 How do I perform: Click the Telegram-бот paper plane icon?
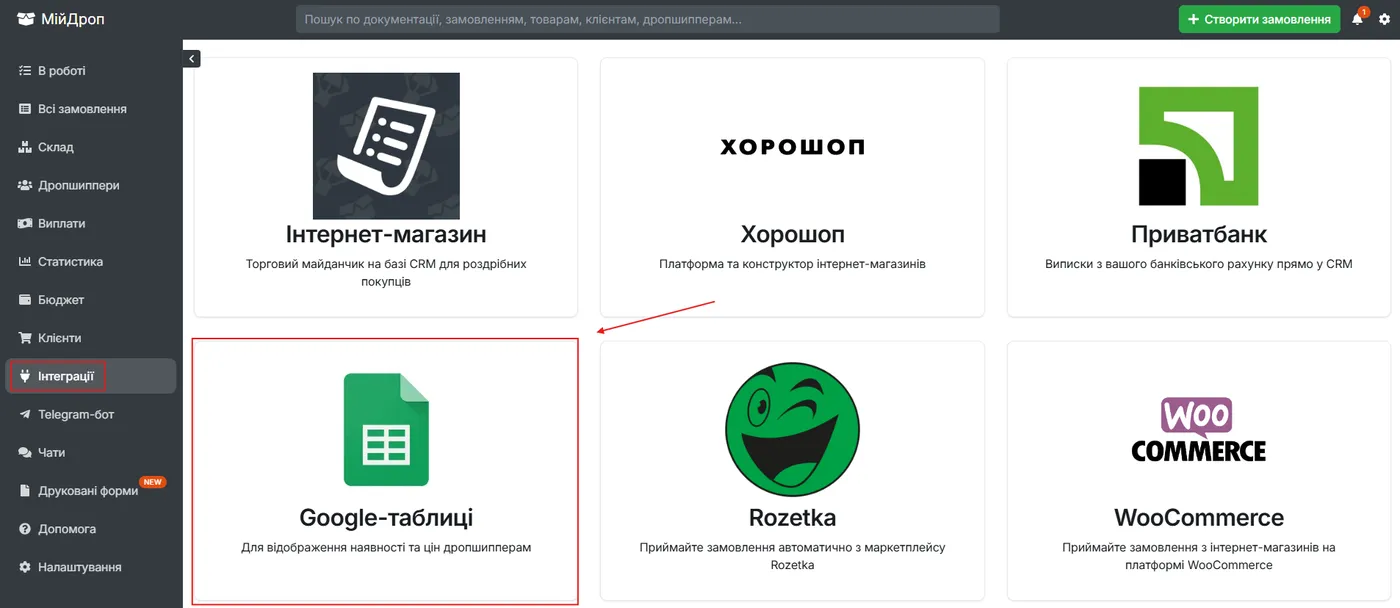[x=25, y=414]
